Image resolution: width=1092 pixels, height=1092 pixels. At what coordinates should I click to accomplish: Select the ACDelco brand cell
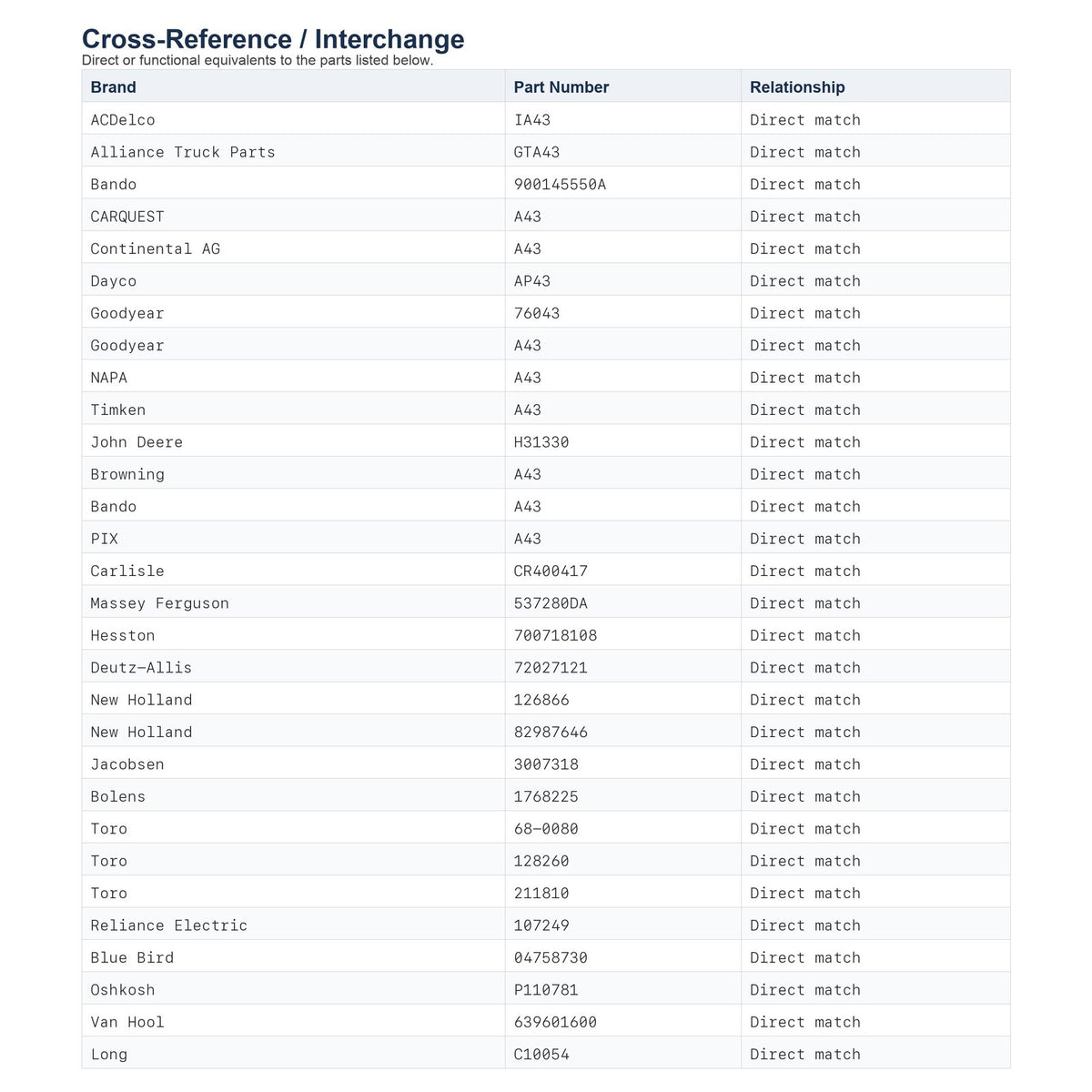(x=293, y=119)
